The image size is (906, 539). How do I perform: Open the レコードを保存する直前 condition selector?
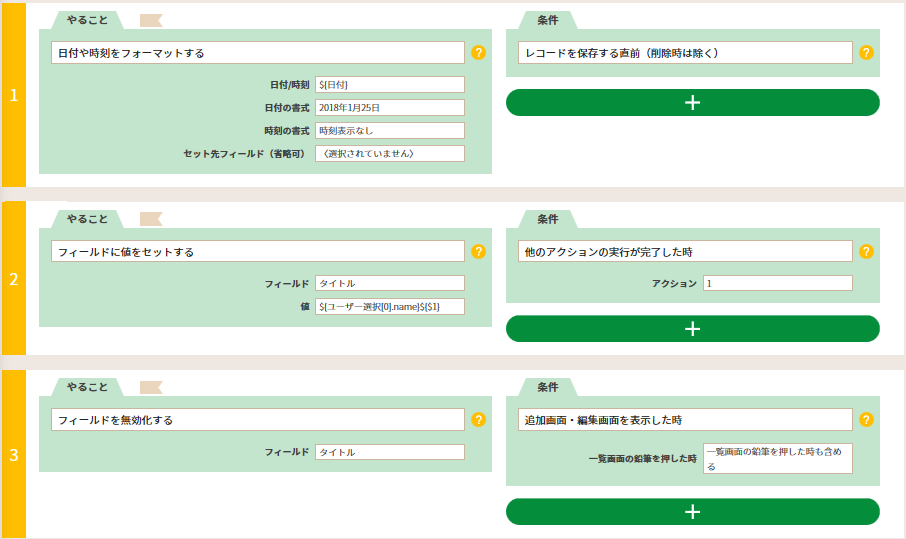(685, 53)
